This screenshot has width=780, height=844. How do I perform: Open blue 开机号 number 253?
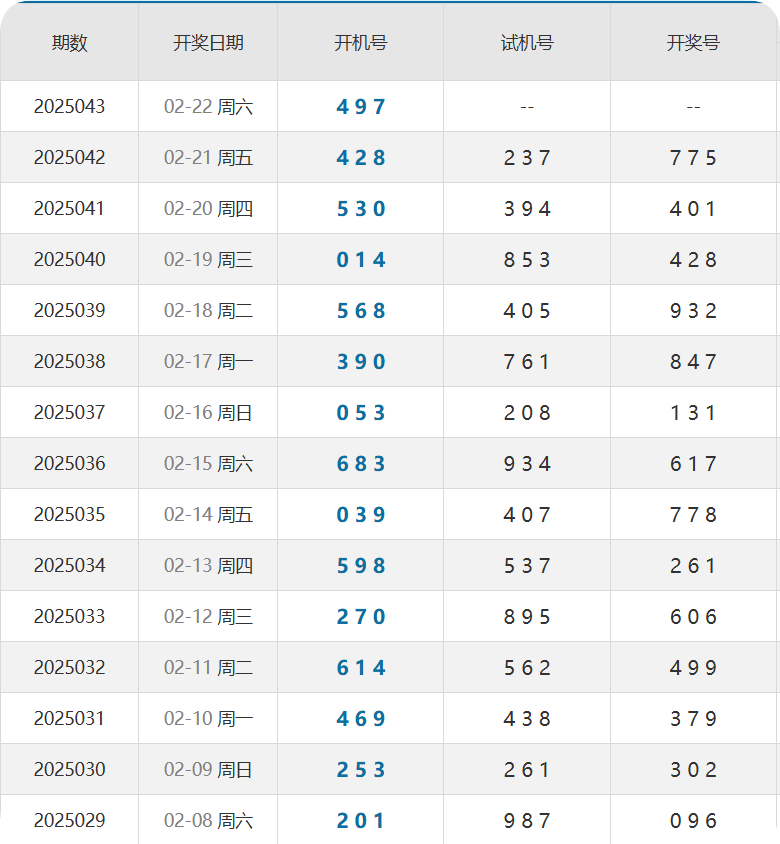361,769
